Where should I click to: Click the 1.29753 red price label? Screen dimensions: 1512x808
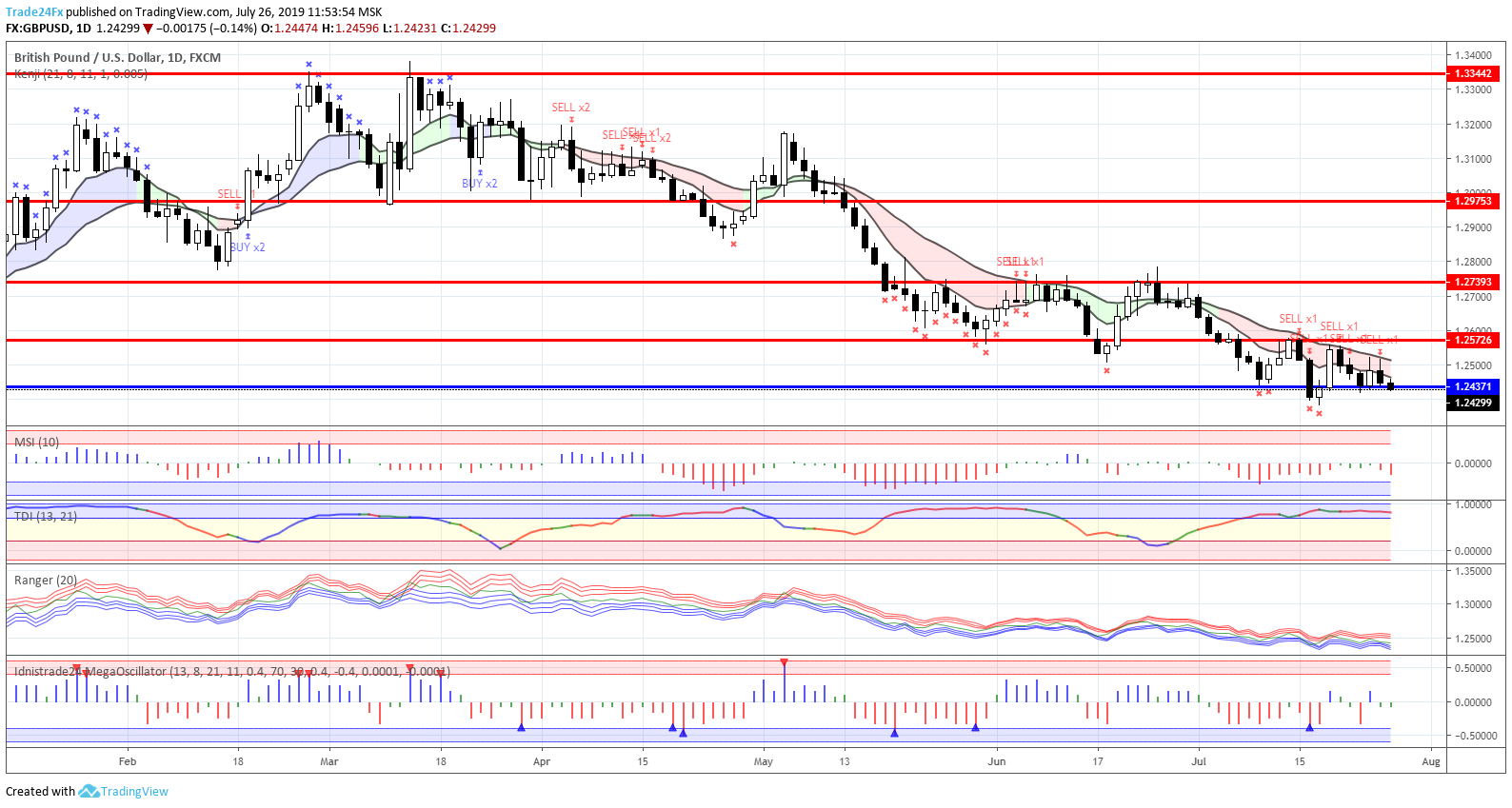coord(1473,201)
